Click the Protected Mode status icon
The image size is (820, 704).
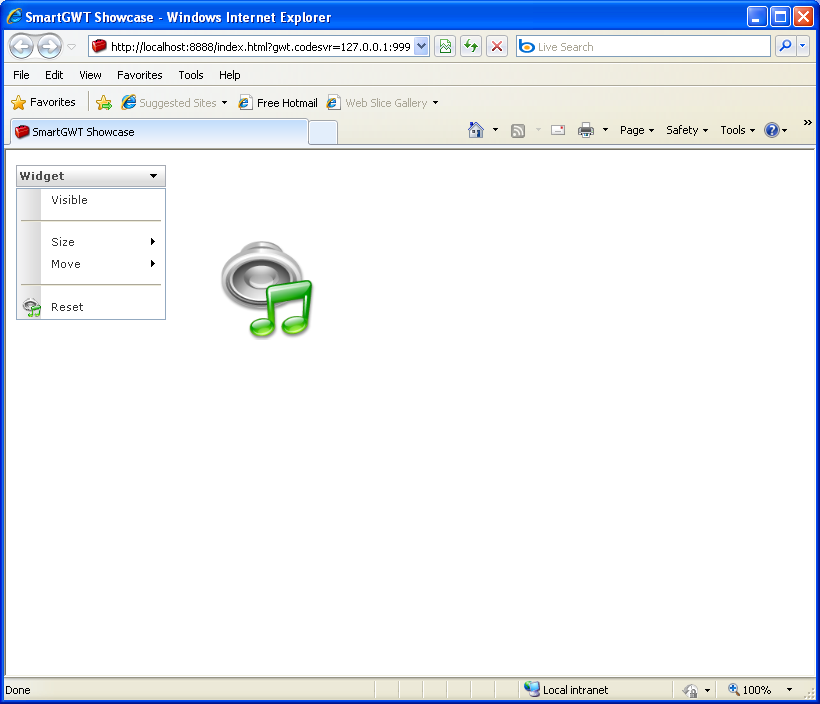click(x=691, y=690)
